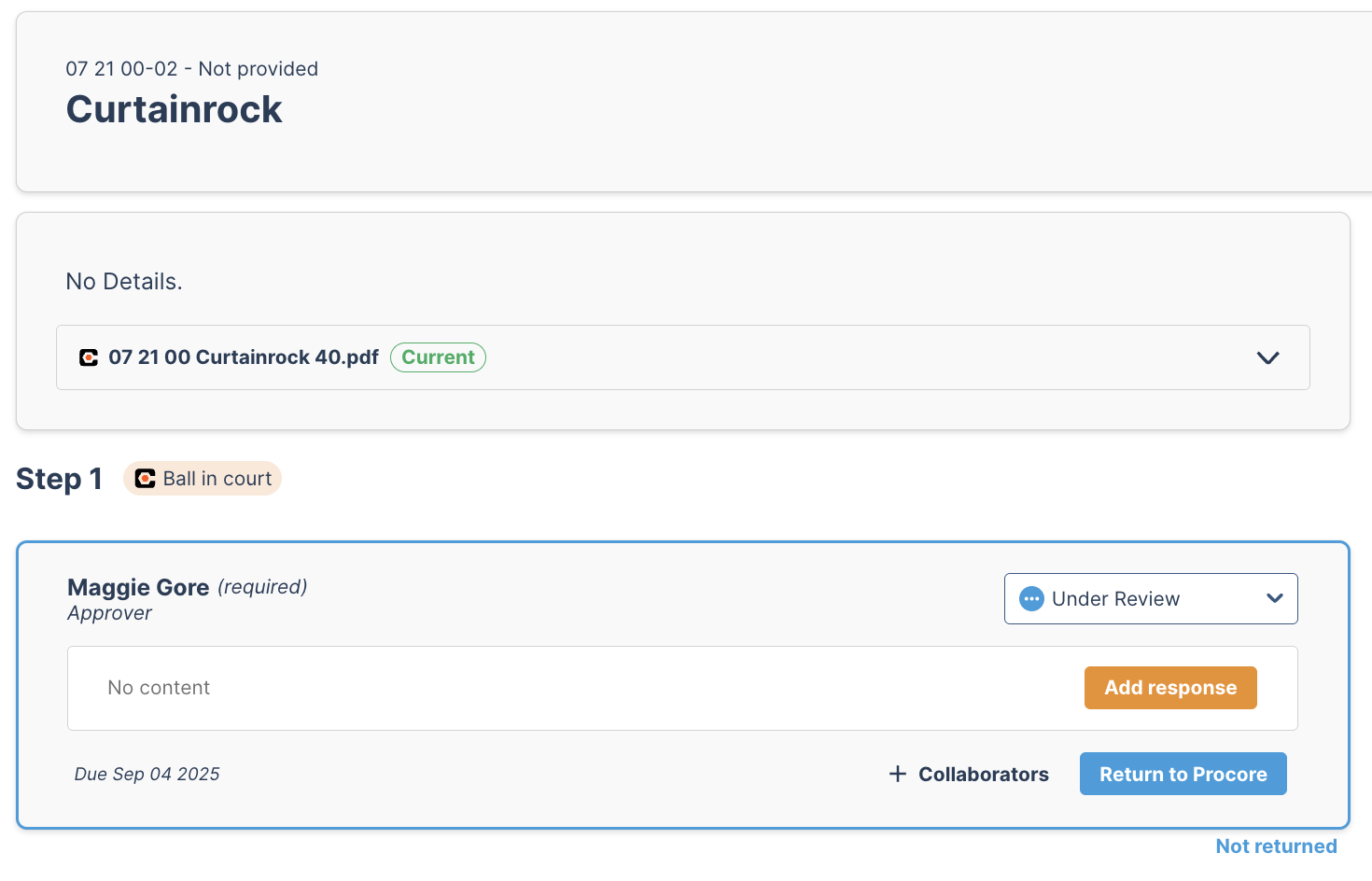Click the Due Sep 04 2025 date
This screenshot has height=881, width=1372.
(x=147, y=774)
